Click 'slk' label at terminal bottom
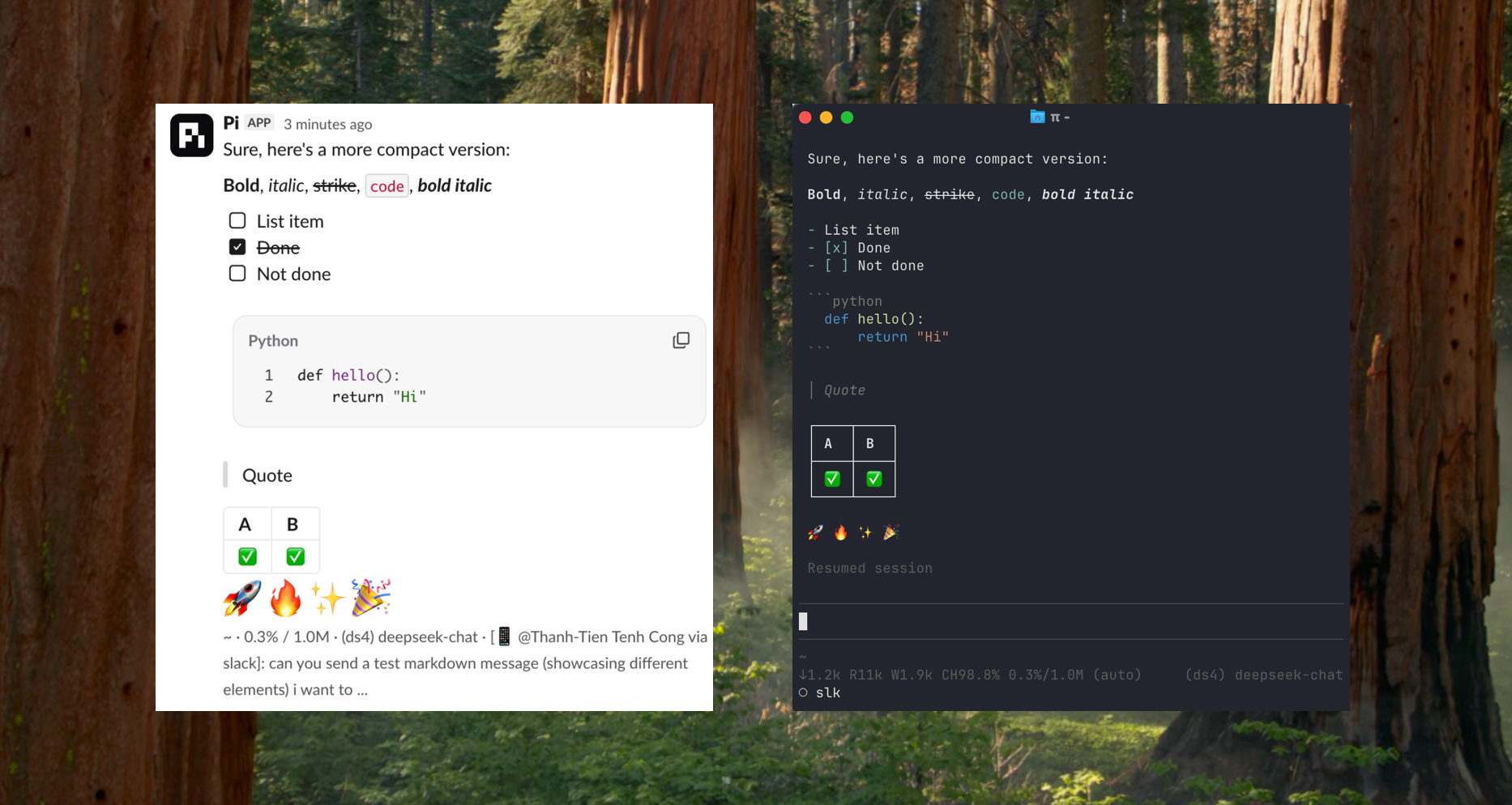Screen dimensions: 1512x805 [x=828, y=692]
